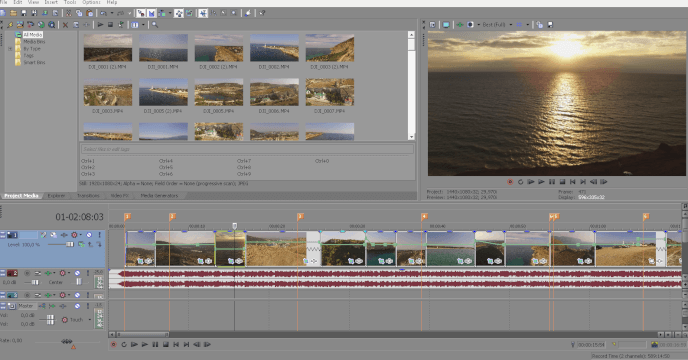This screenshot has width=688, height=360.
Task: Click the Undo arrow icon
Action: pyautogui.click(x=103, y=13)
